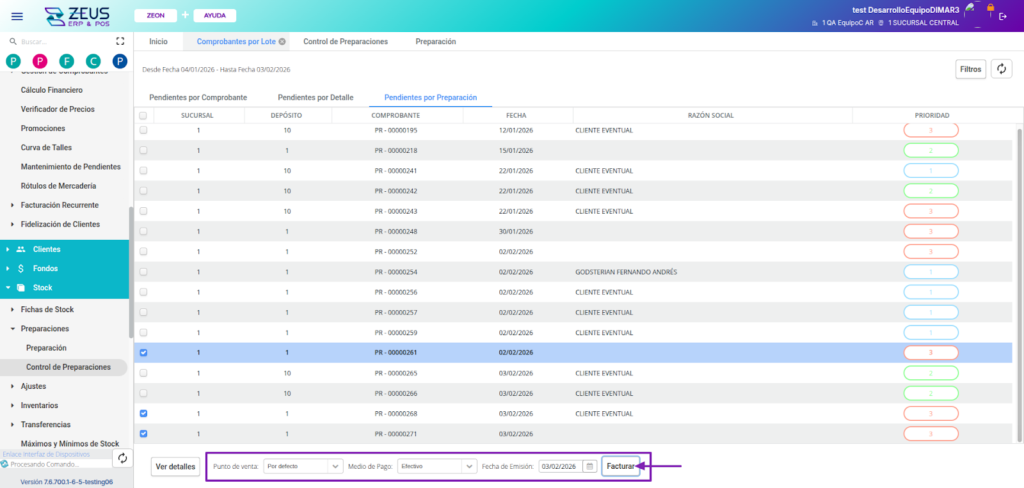Click the logout icon in header
Screen dimensions: 1024x488
click(x=1003, y=16)
